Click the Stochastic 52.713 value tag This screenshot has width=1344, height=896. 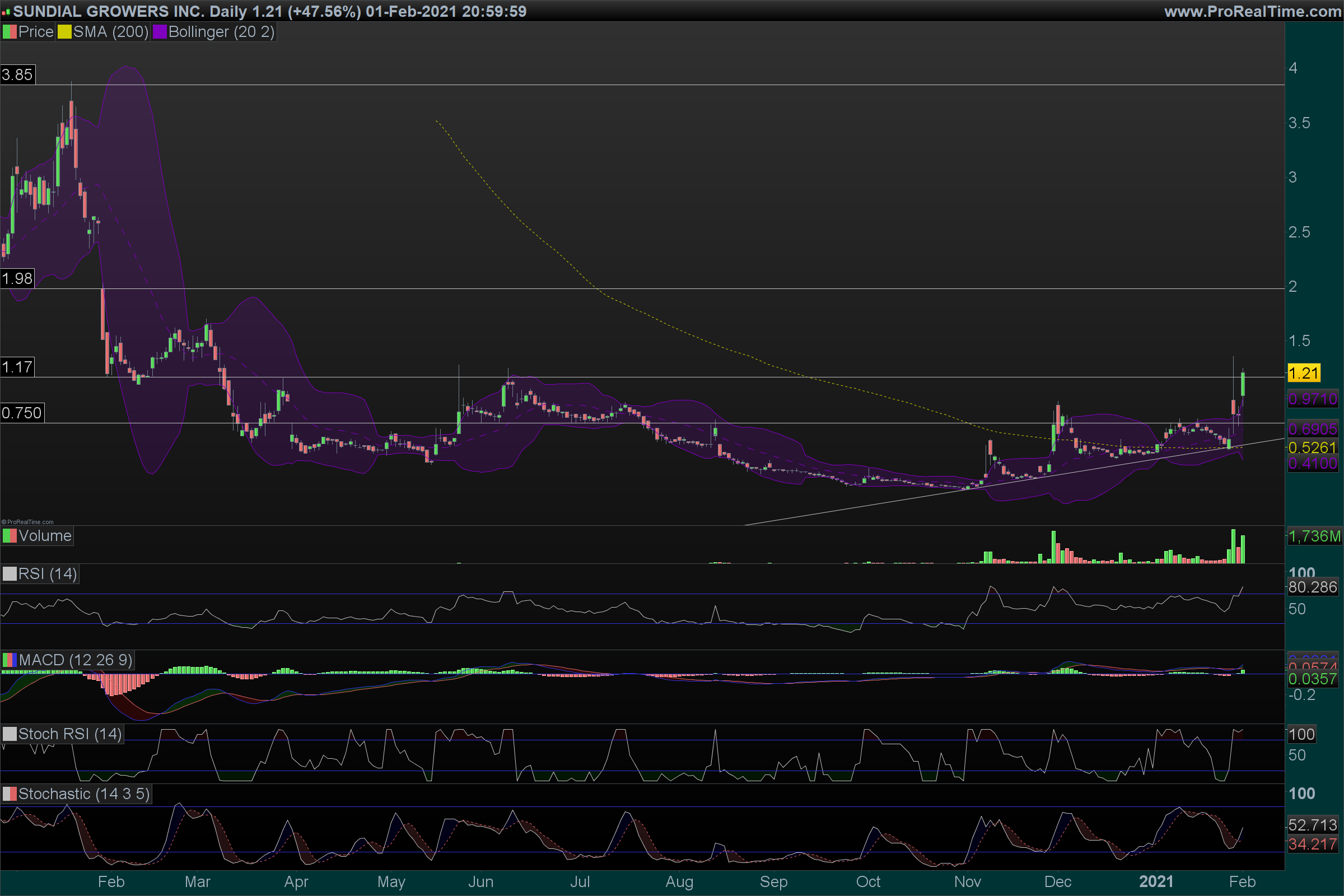(1313, 824)
